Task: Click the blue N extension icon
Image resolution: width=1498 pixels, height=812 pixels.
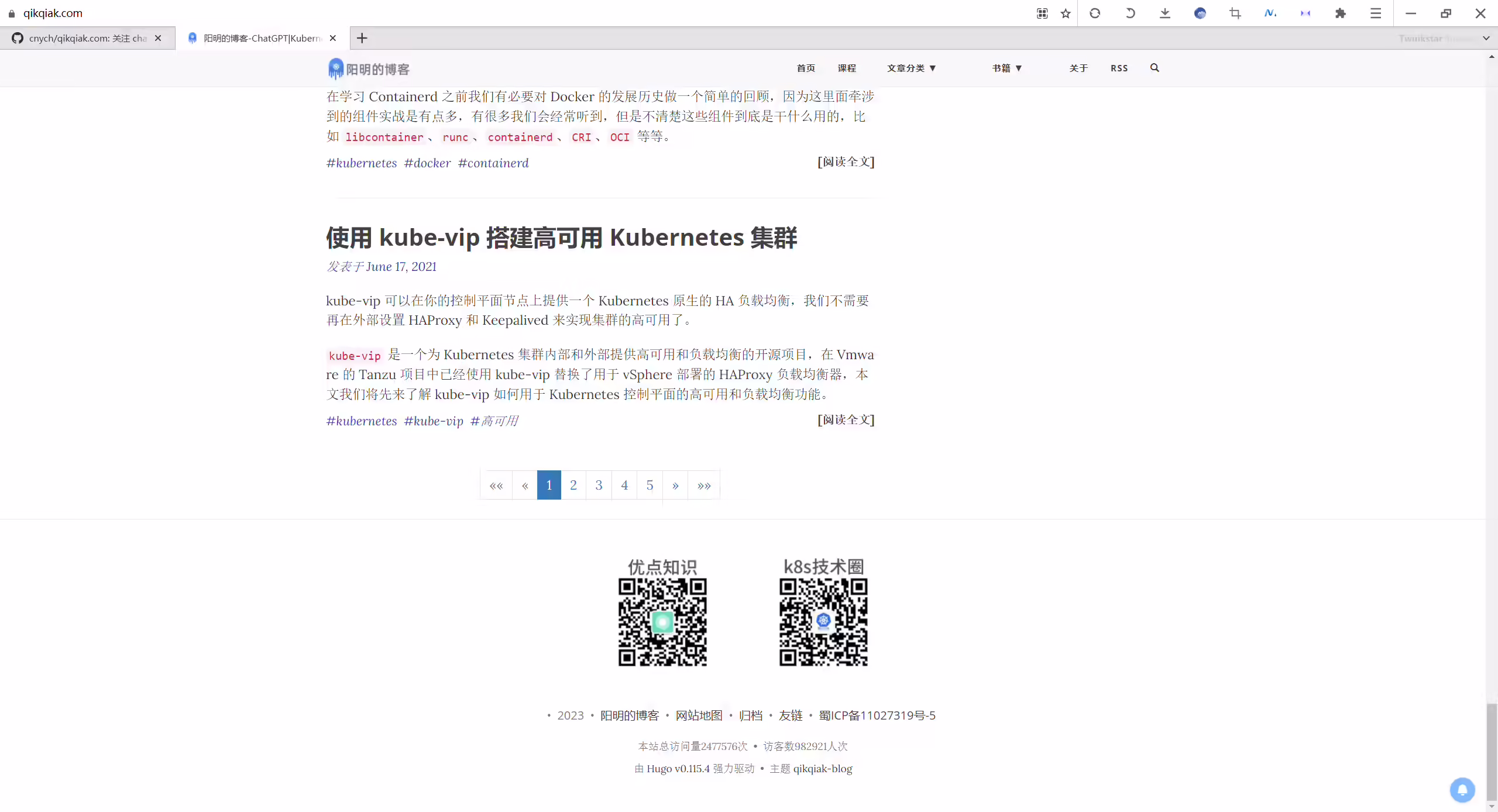Action: click(x=1270, y=13)
